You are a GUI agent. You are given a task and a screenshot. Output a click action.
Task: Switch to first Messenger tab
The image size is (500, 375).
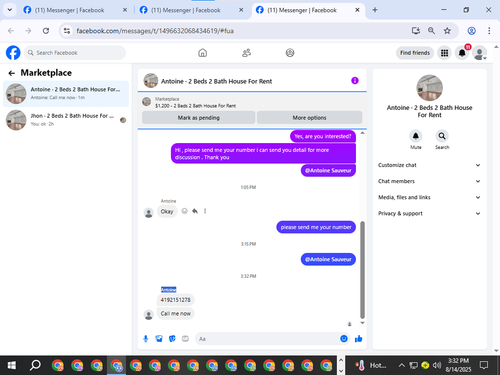click(x=75, y=10)
